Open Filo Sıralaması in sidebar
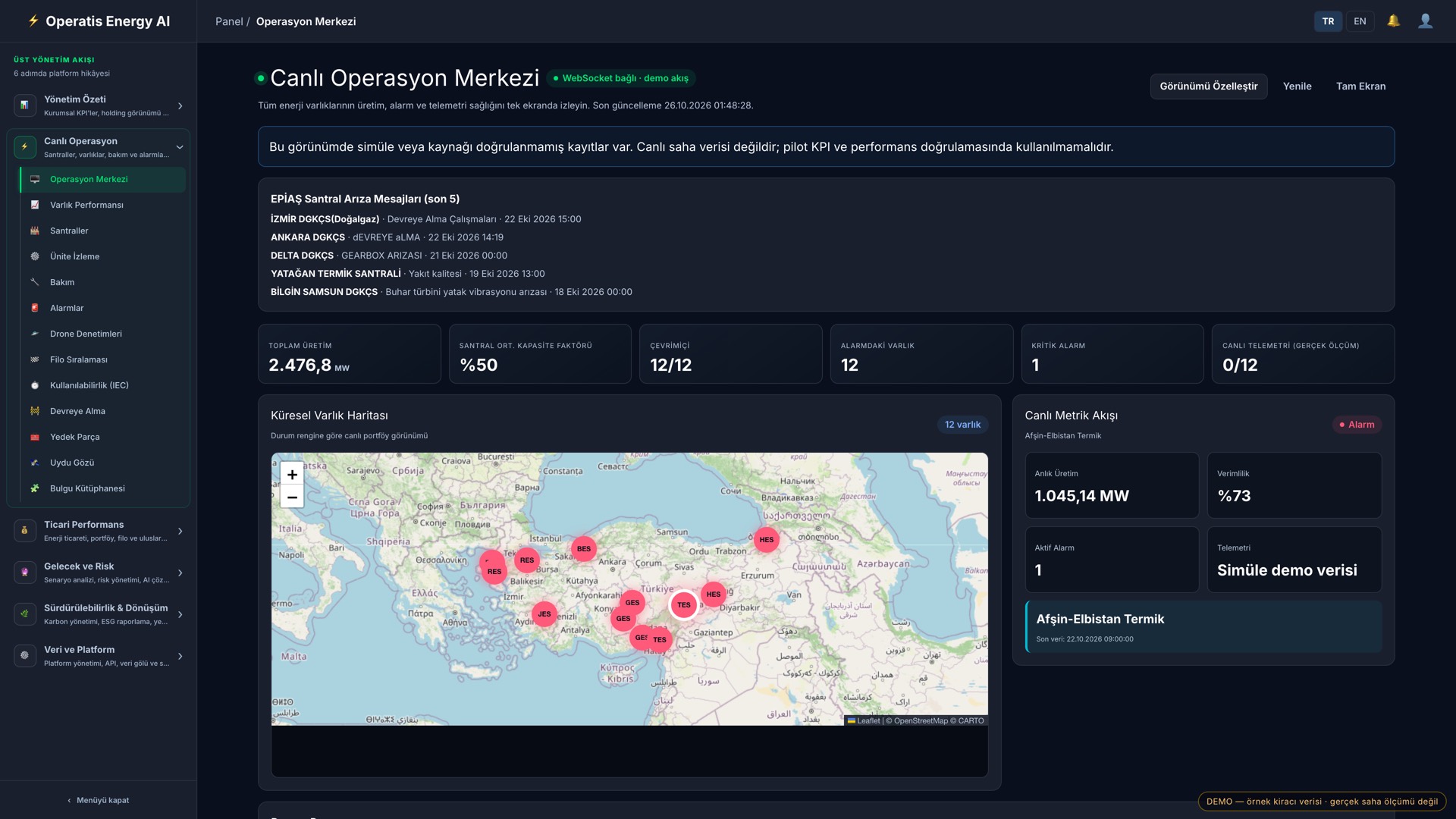1456x819 pixels. coord(103,360)
